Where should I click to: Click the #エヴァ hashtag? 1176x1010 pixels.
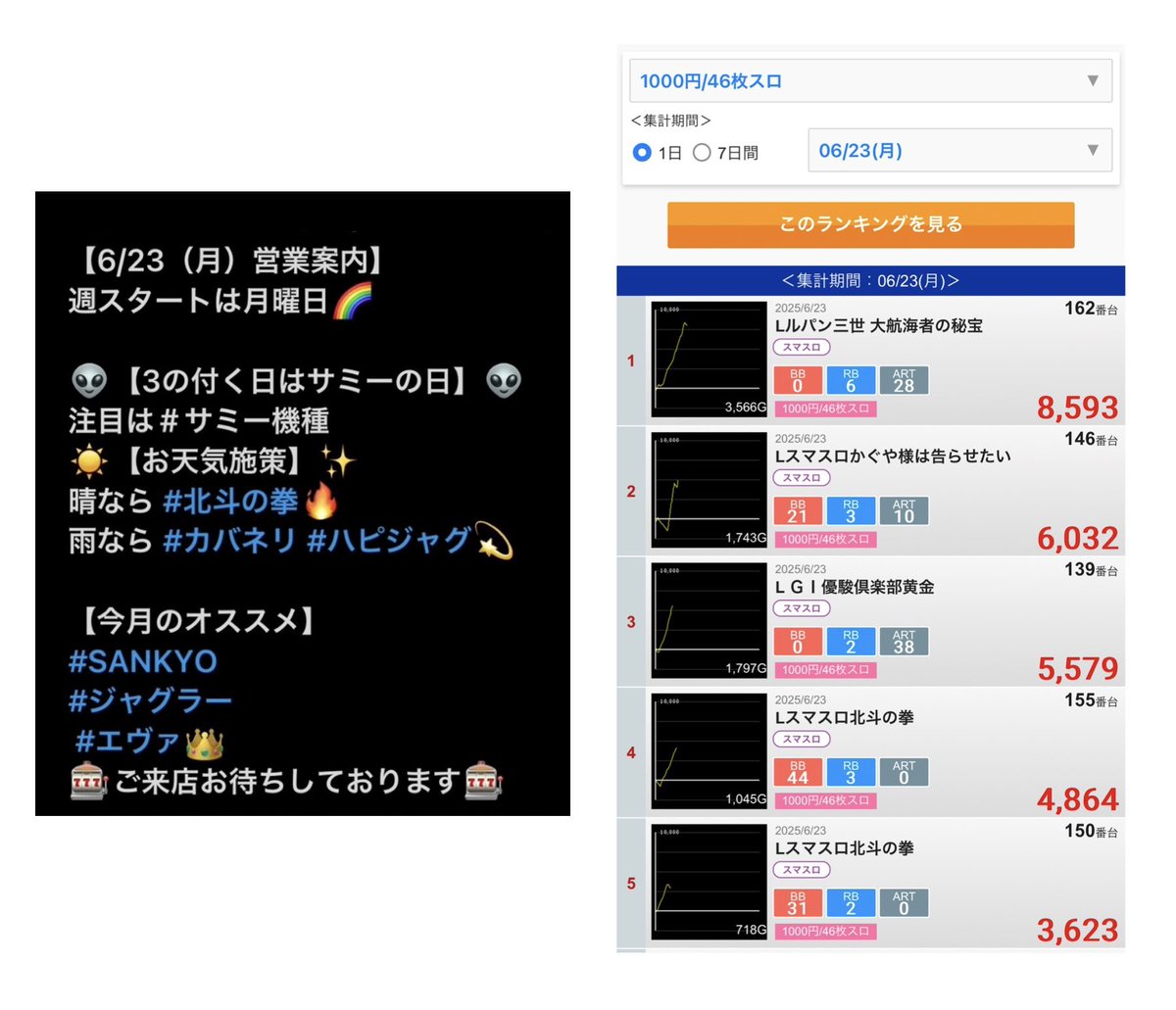[x=127, y=742]
